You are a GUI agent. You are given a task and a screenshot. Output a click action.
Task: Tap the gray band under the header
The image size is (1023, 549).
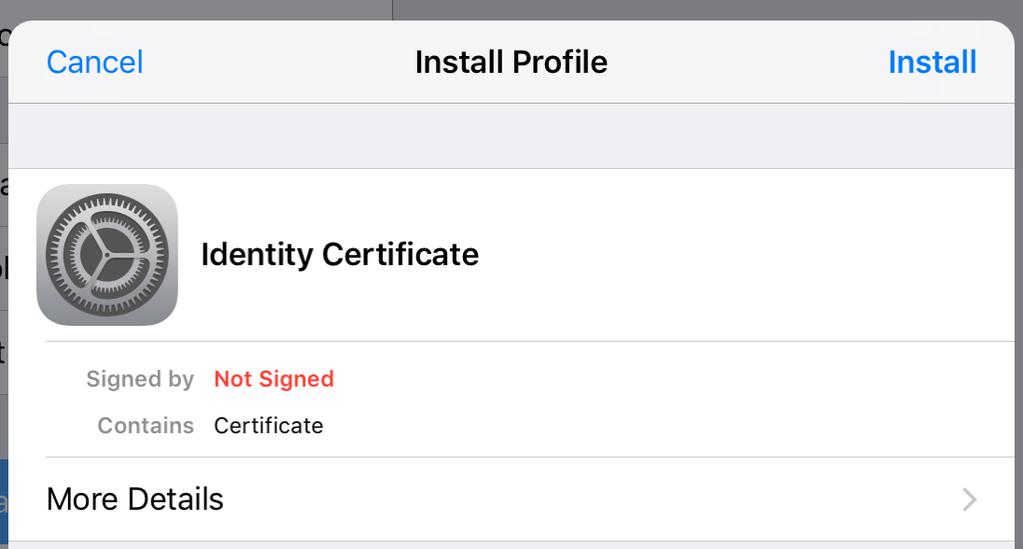(x=512, y=136)
